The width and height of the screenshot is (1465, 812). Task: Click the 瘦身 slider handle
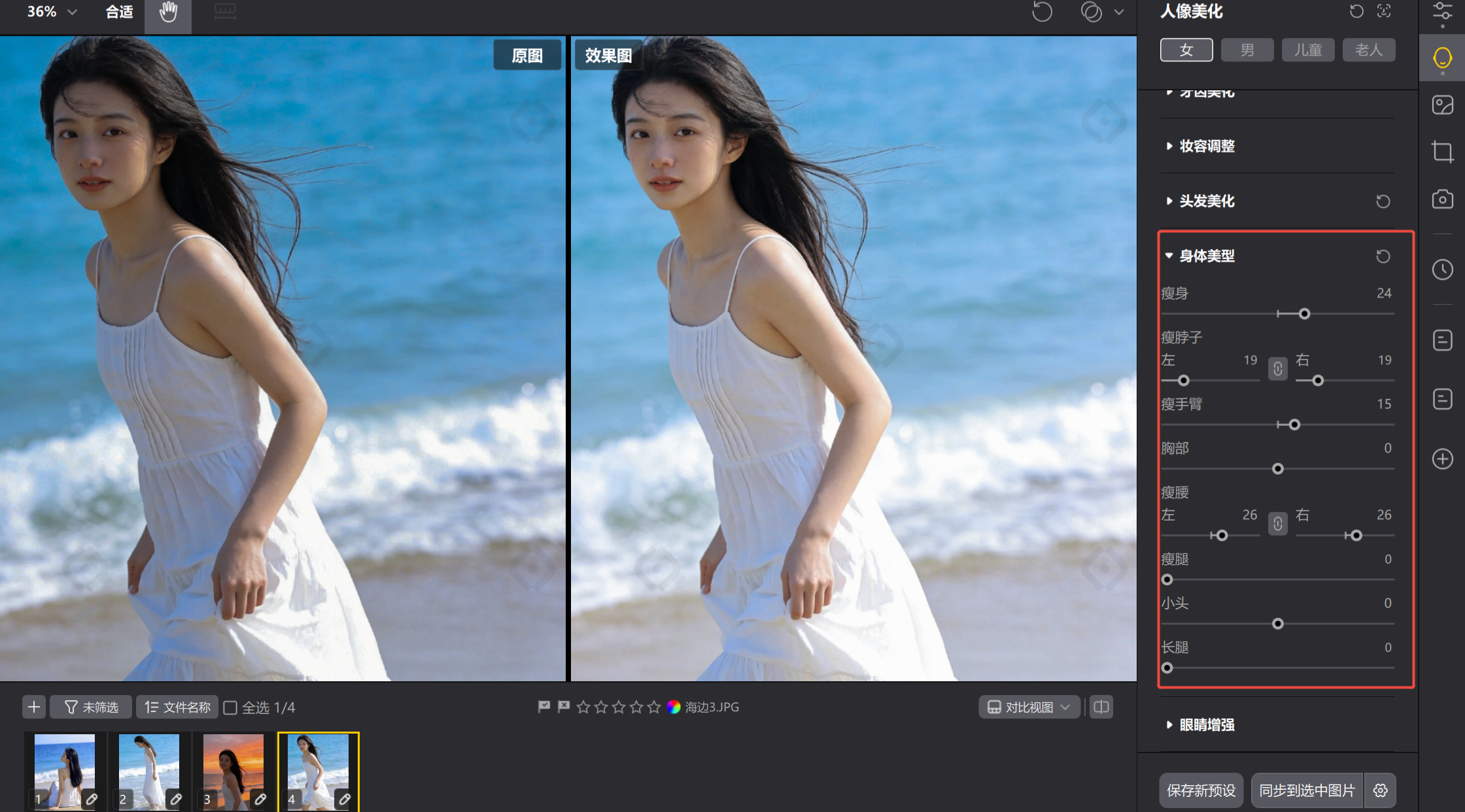pos(1304,314)
